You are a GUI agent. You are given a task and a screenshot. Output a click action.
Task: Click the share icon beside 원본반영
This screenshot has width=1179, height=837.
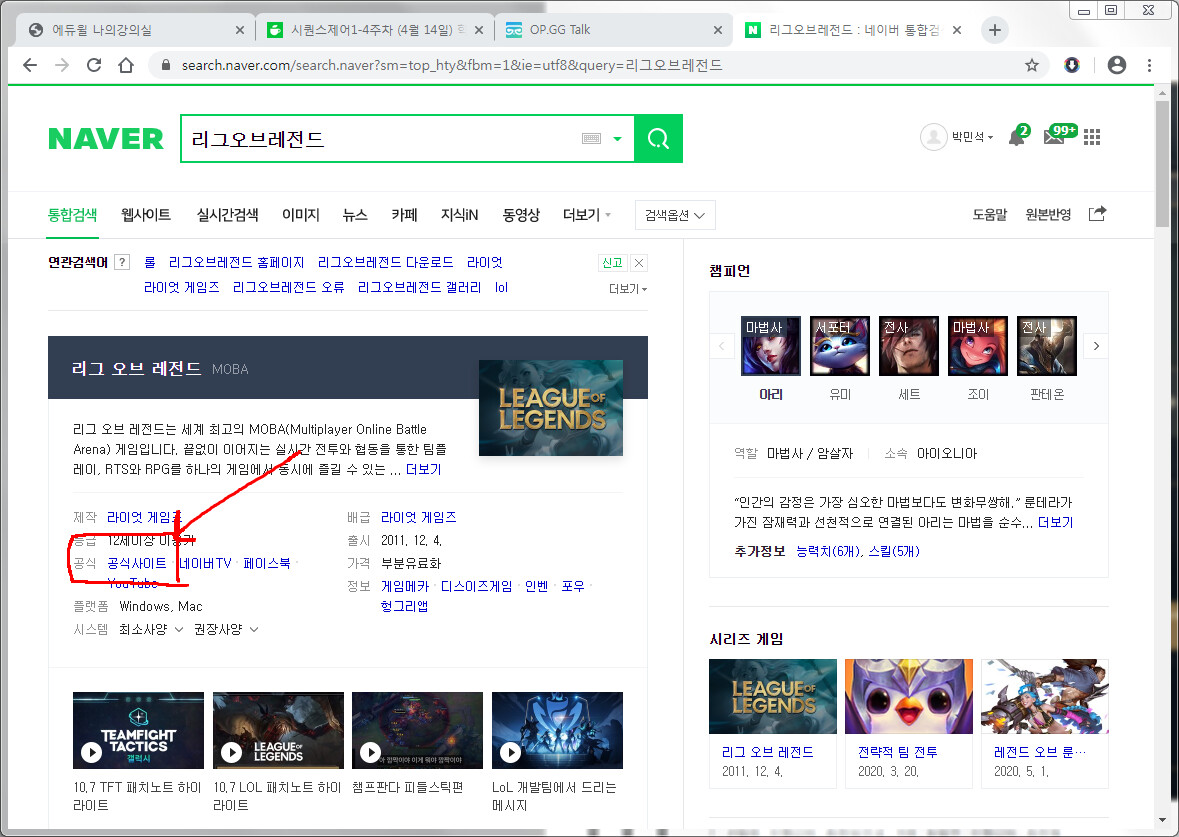1097,214
